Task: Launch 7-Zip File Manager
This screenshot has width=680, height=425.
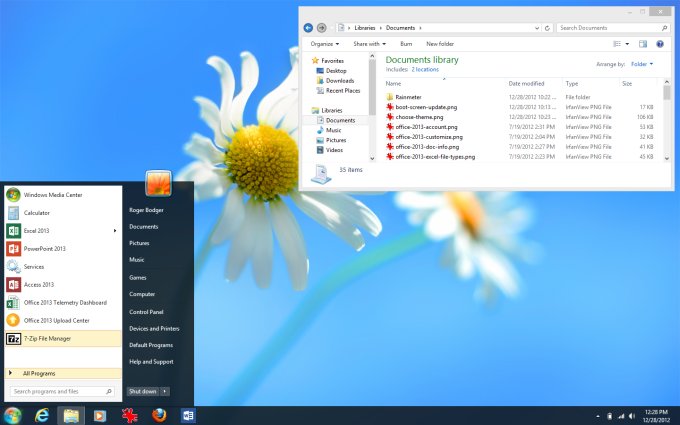Action: point(63,339)
